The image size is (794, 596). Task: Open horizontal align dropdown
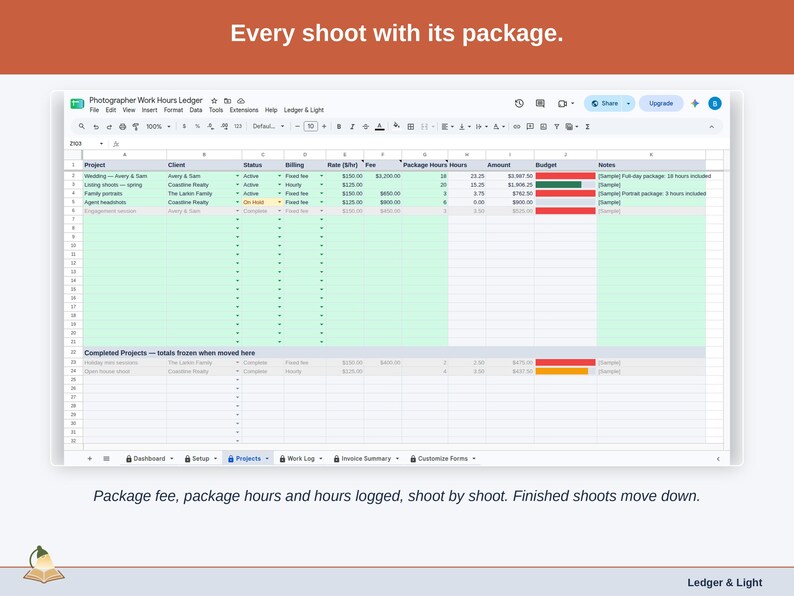click(447, 127)
